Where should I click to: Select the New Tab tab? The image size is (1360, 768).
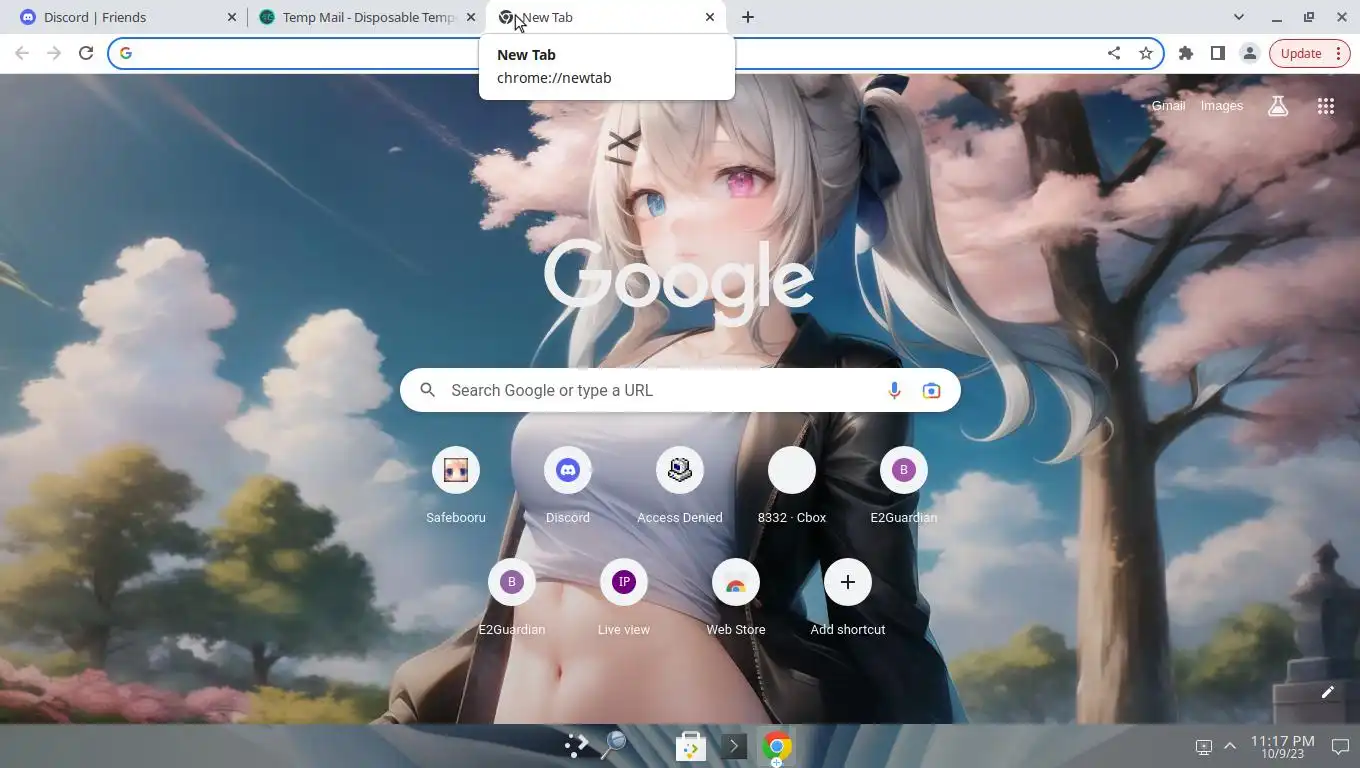606,17
